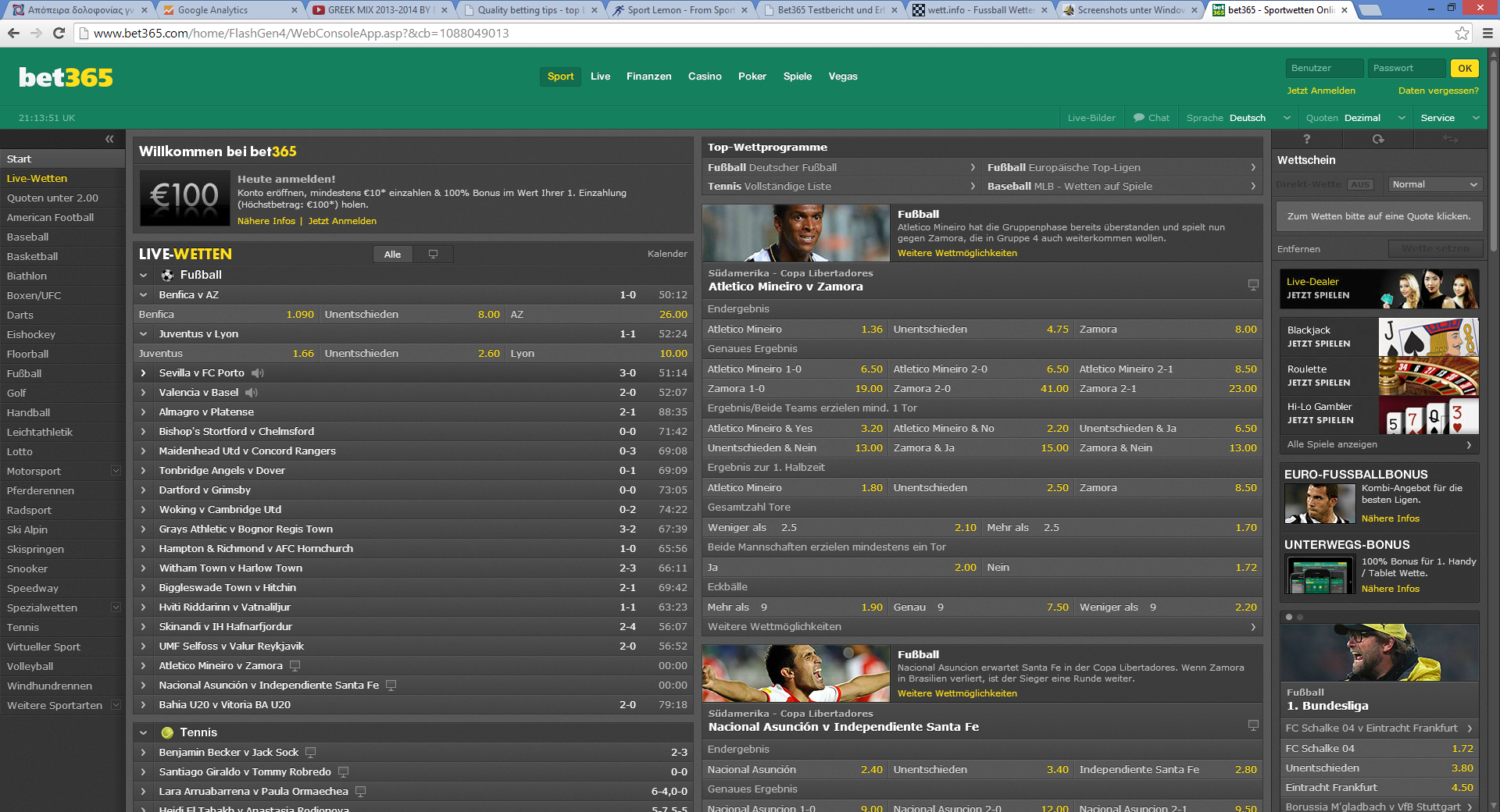Collapse the Tennis live section

pos(144,733)
